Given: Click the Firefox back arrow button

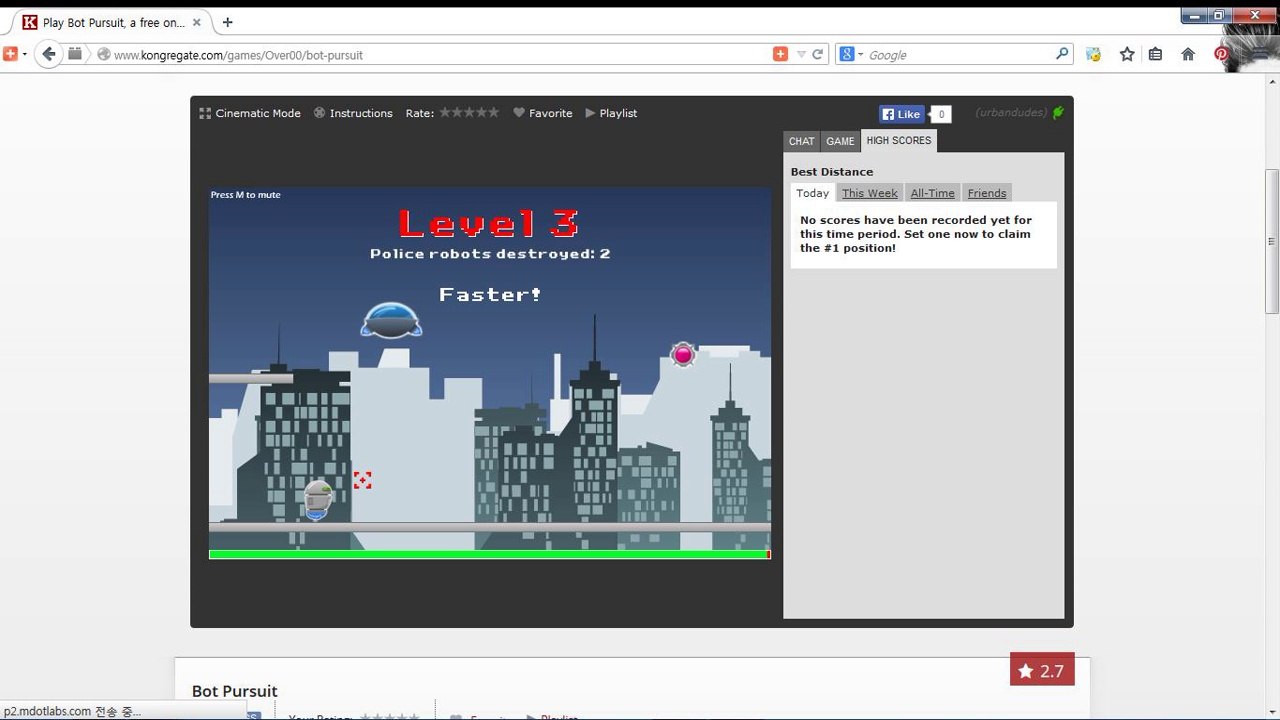Looking at the screenshot, I should (49, 54).
